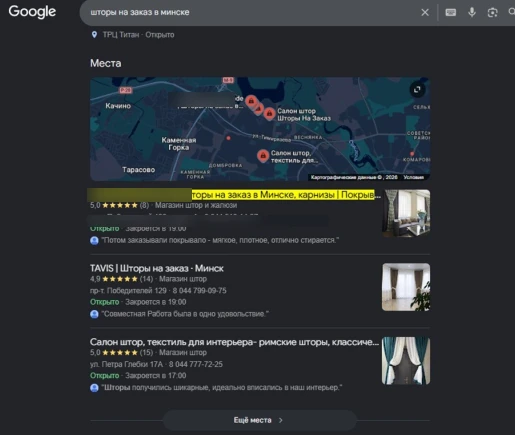Clear the search query with the X icon
The image size is (515, 435).
coord(425,12)
